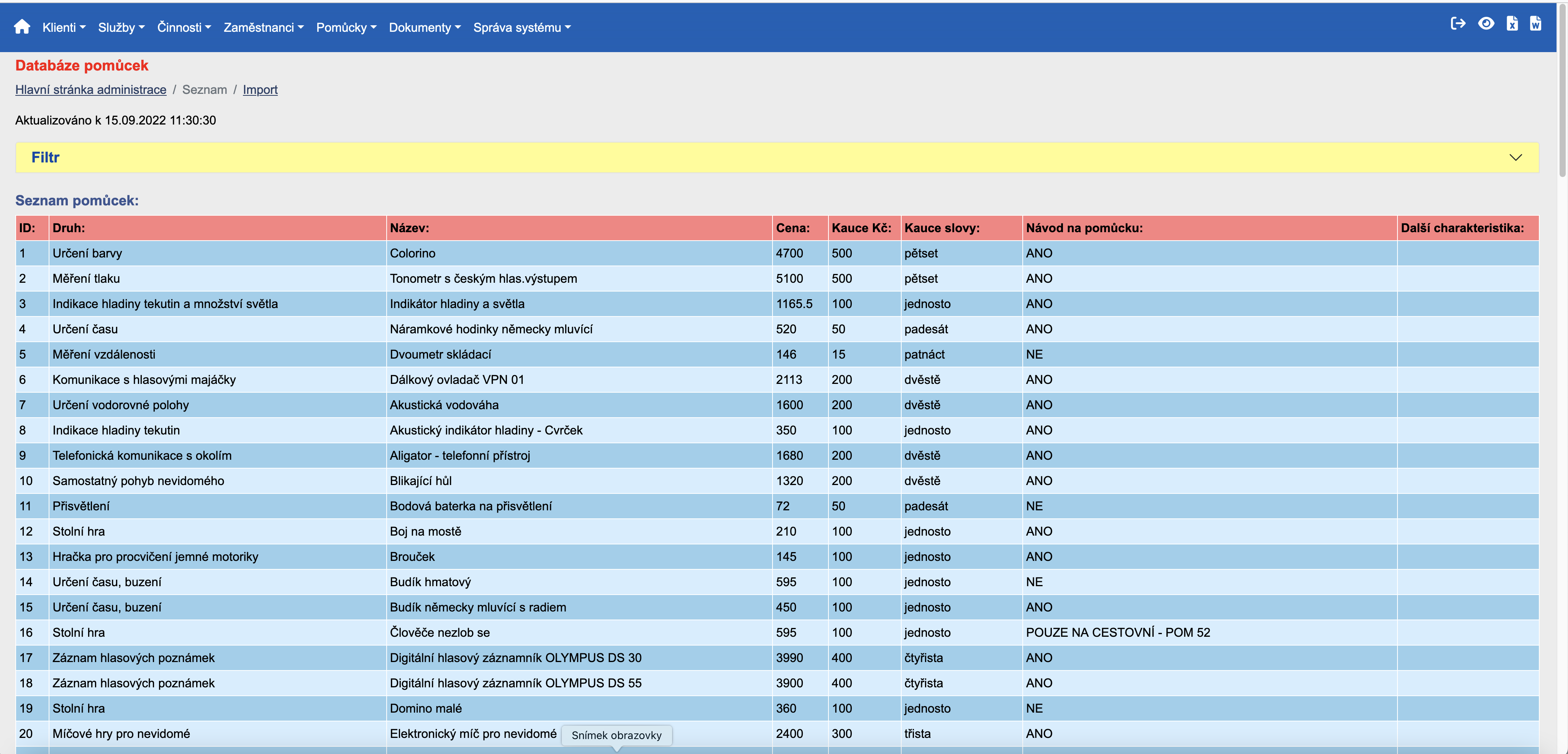Open the Pomůcky menu
Screen dimensions: 1568x754
tap(346, 27)
